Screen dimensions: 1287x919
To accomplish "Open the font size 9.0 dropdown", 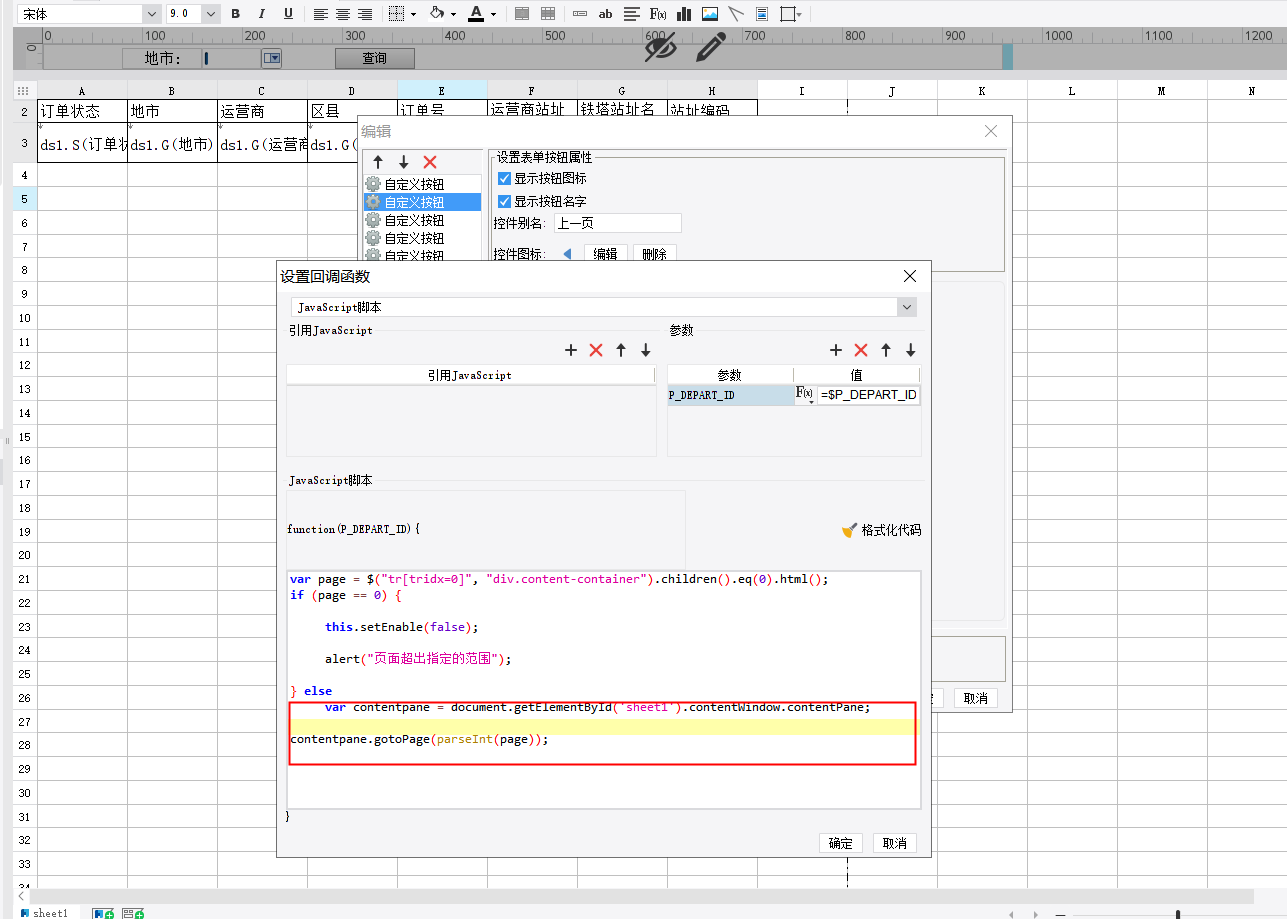I will point(211,14).
